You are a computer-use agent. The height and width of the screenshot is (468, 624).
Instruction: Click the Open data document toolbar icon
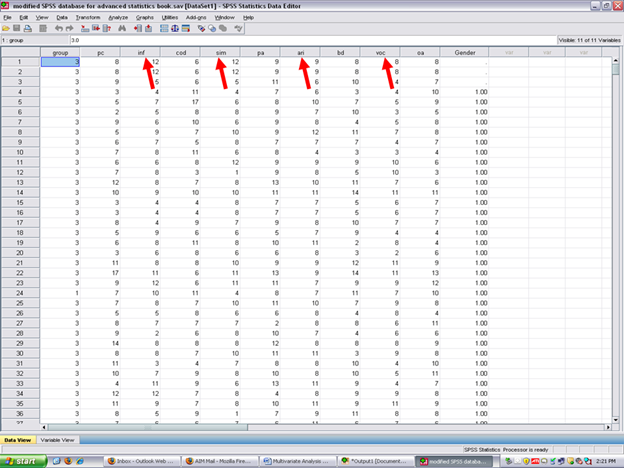(7, 28)
